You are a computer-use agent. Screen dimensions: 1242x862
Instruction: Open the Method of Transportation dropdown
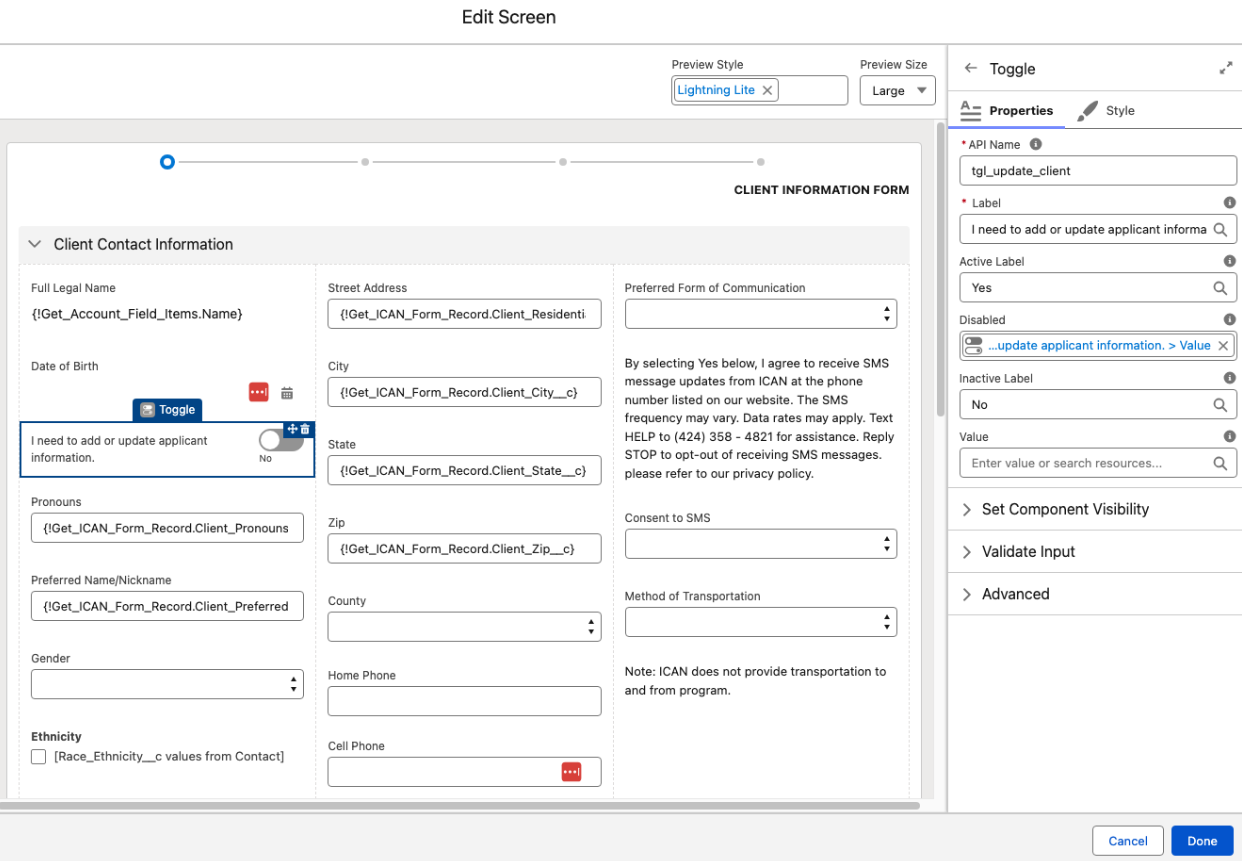coord(761,622)
